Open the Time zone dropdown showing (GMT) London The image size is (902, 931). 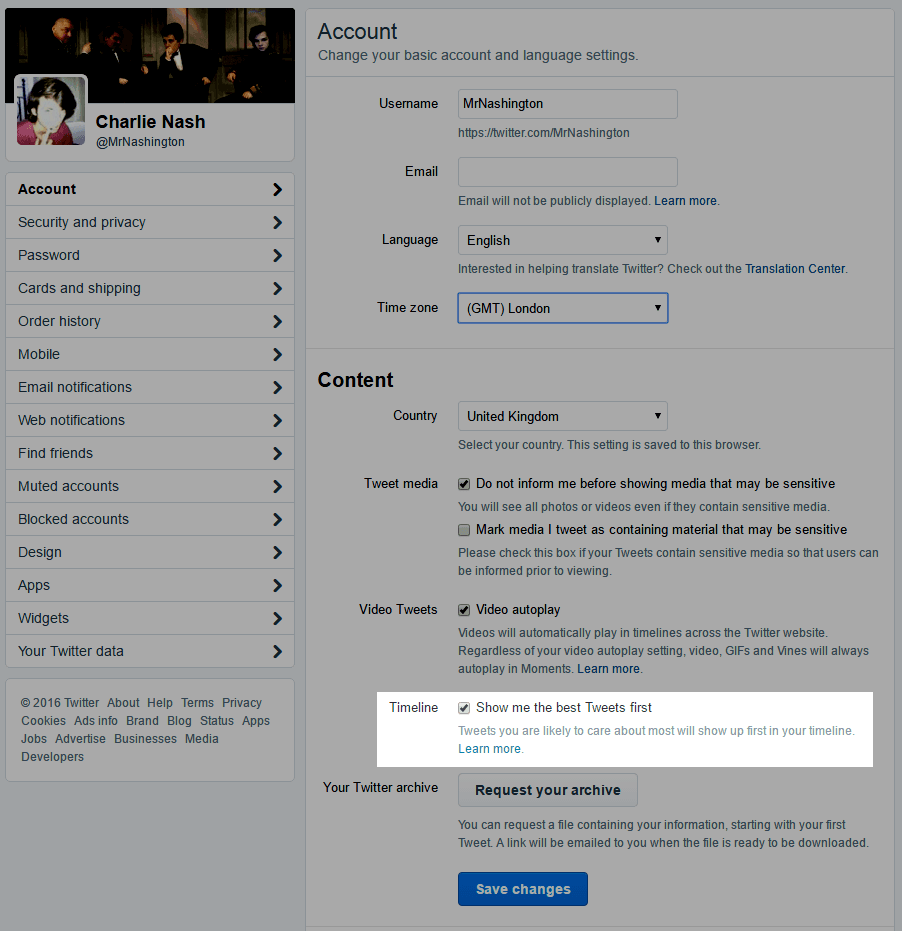[562, 308]
